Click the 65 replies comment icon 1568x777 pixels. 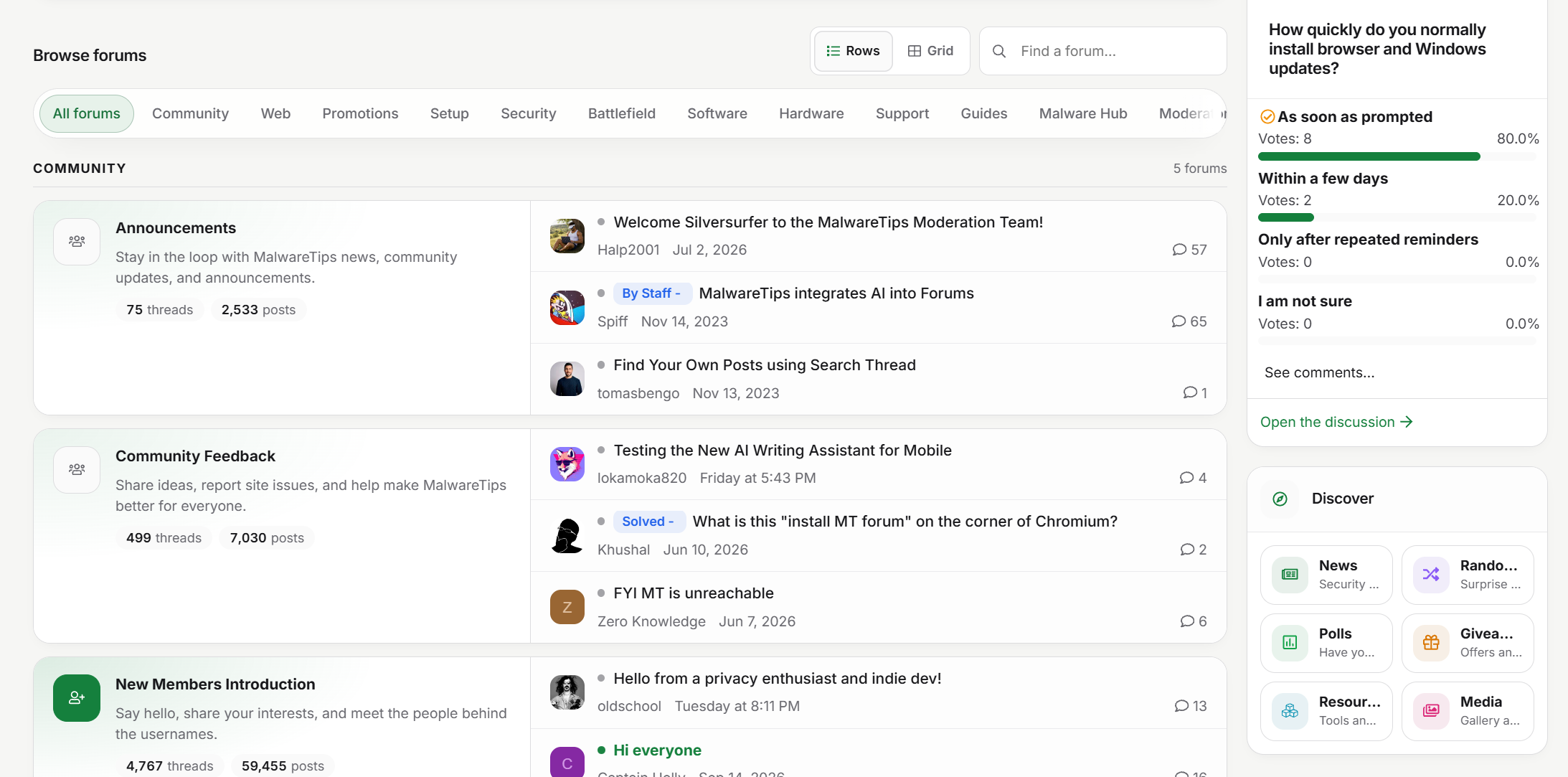pos(1179,321)
